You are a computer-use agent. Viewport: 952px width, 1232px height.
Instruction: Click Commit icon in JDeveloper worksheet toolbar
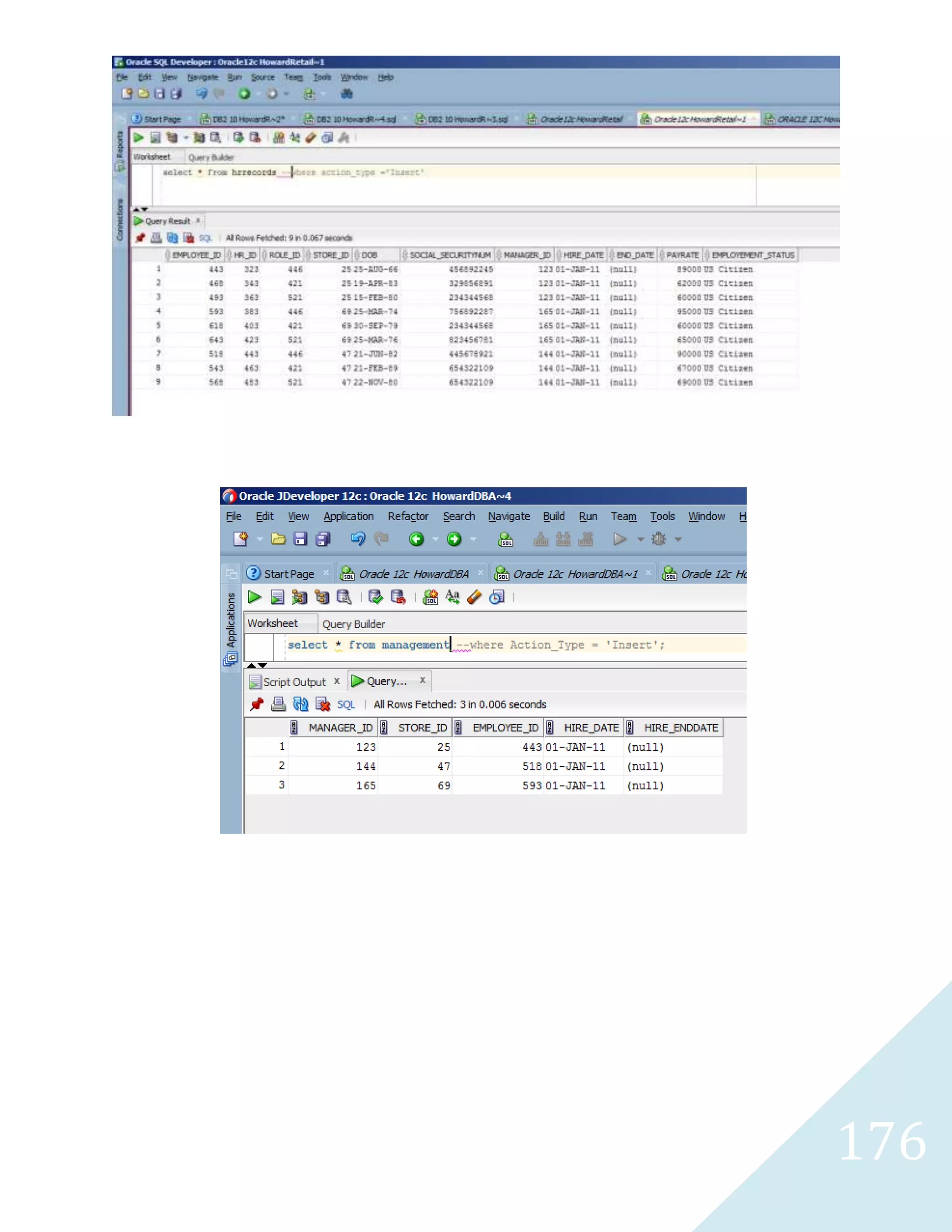(x=375, y=597)
